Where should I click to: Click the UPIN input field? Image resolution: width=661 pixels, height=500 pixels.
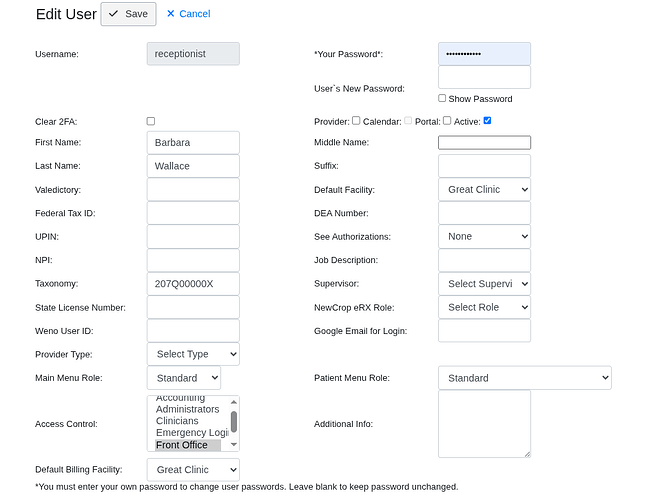coord(193,237)
